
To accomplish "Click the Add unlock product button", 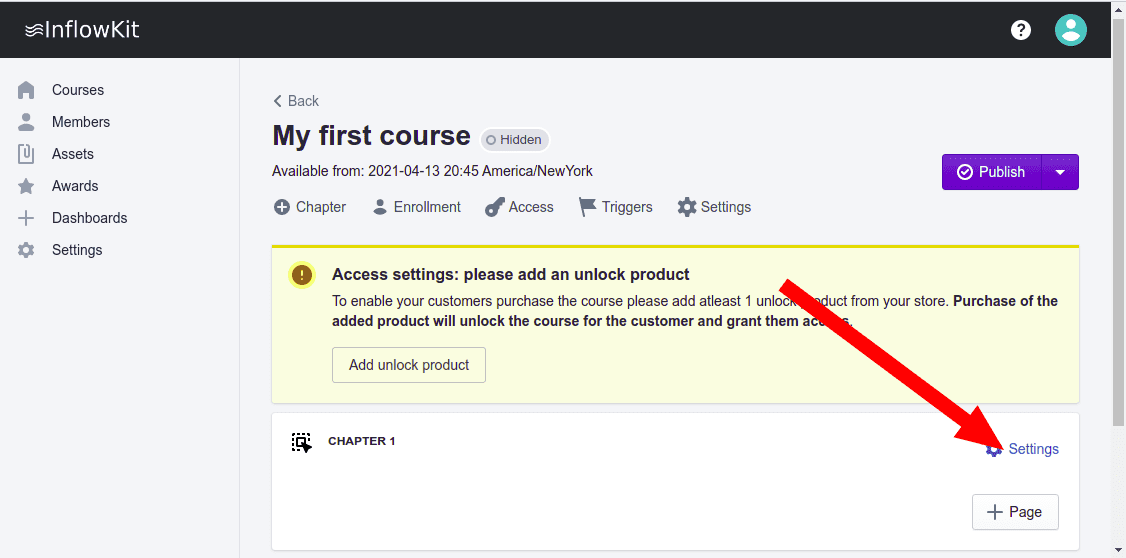I will [409, 365].
